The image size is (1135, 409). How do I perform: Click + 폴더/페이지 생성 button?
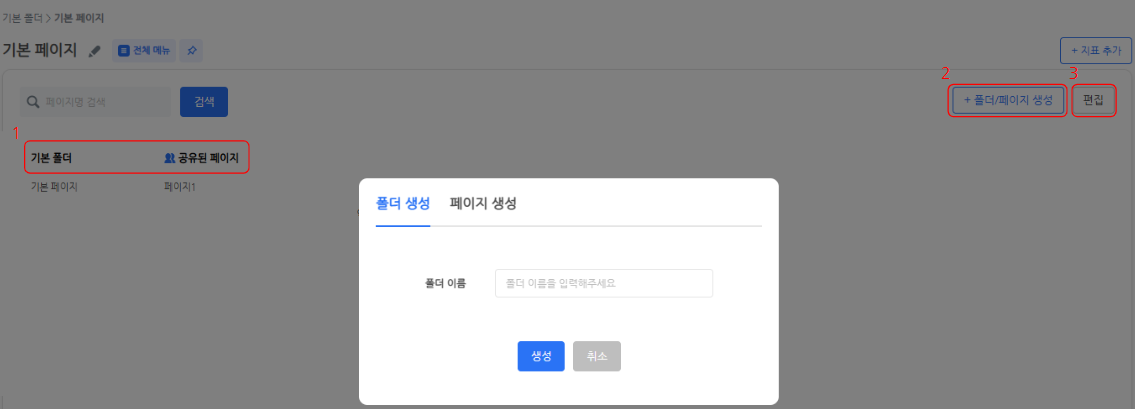[1007, 101]
